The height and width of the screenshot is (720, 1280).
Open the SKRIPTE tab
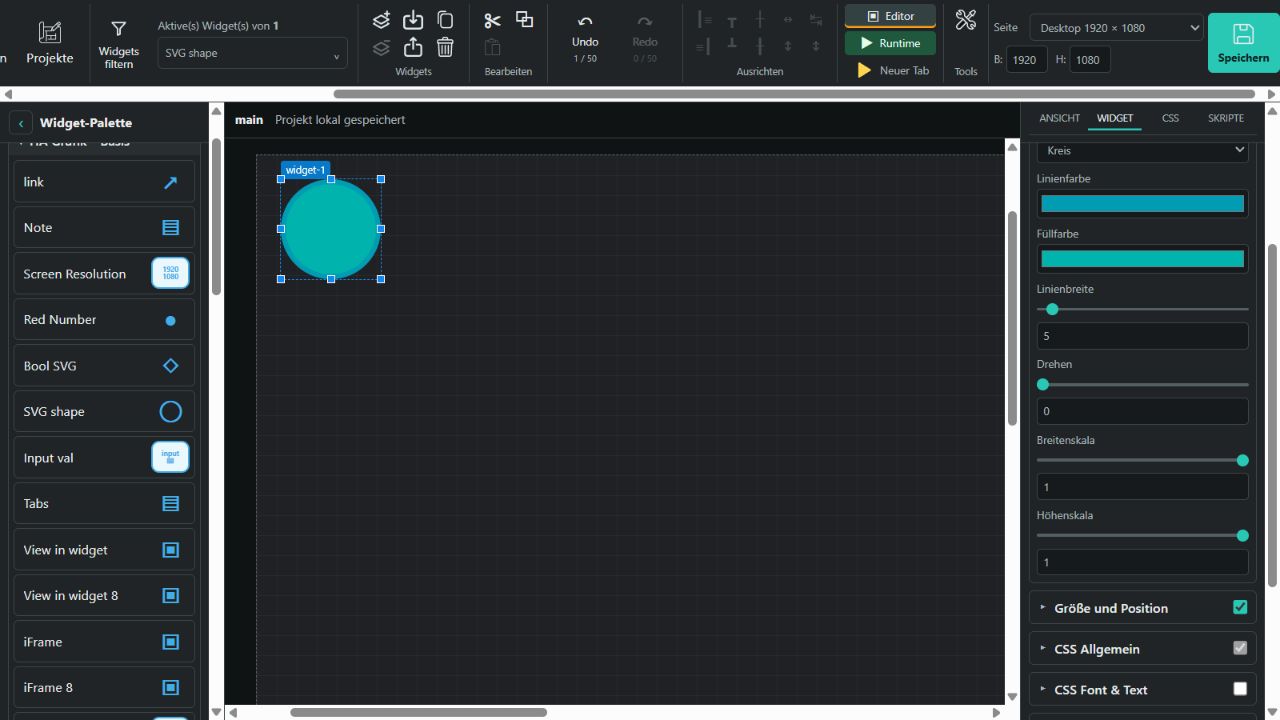click(1226, 118)
